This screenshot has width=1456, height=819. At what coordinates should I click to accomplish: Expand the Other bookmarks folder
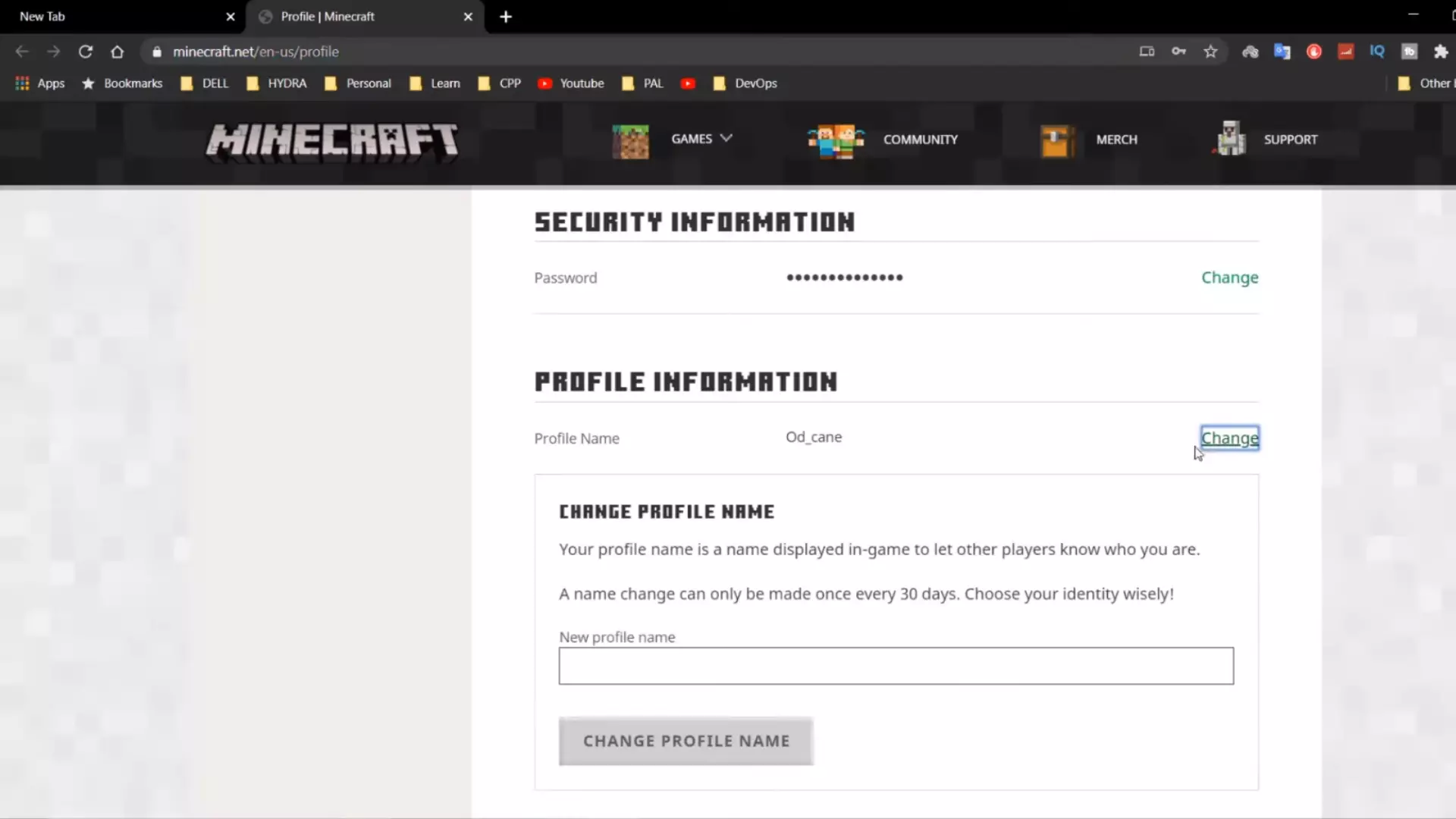point(1429,83)
